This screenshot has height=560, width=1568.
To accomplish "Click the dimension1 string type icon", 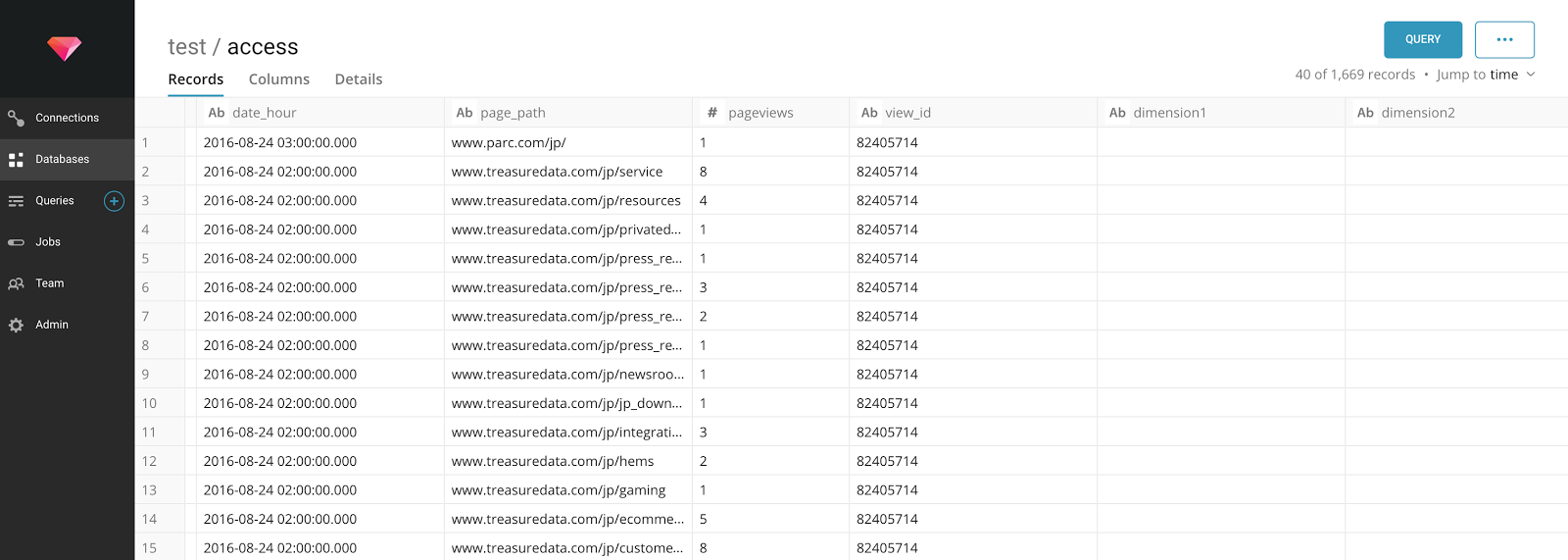I will click(1117, 113).
